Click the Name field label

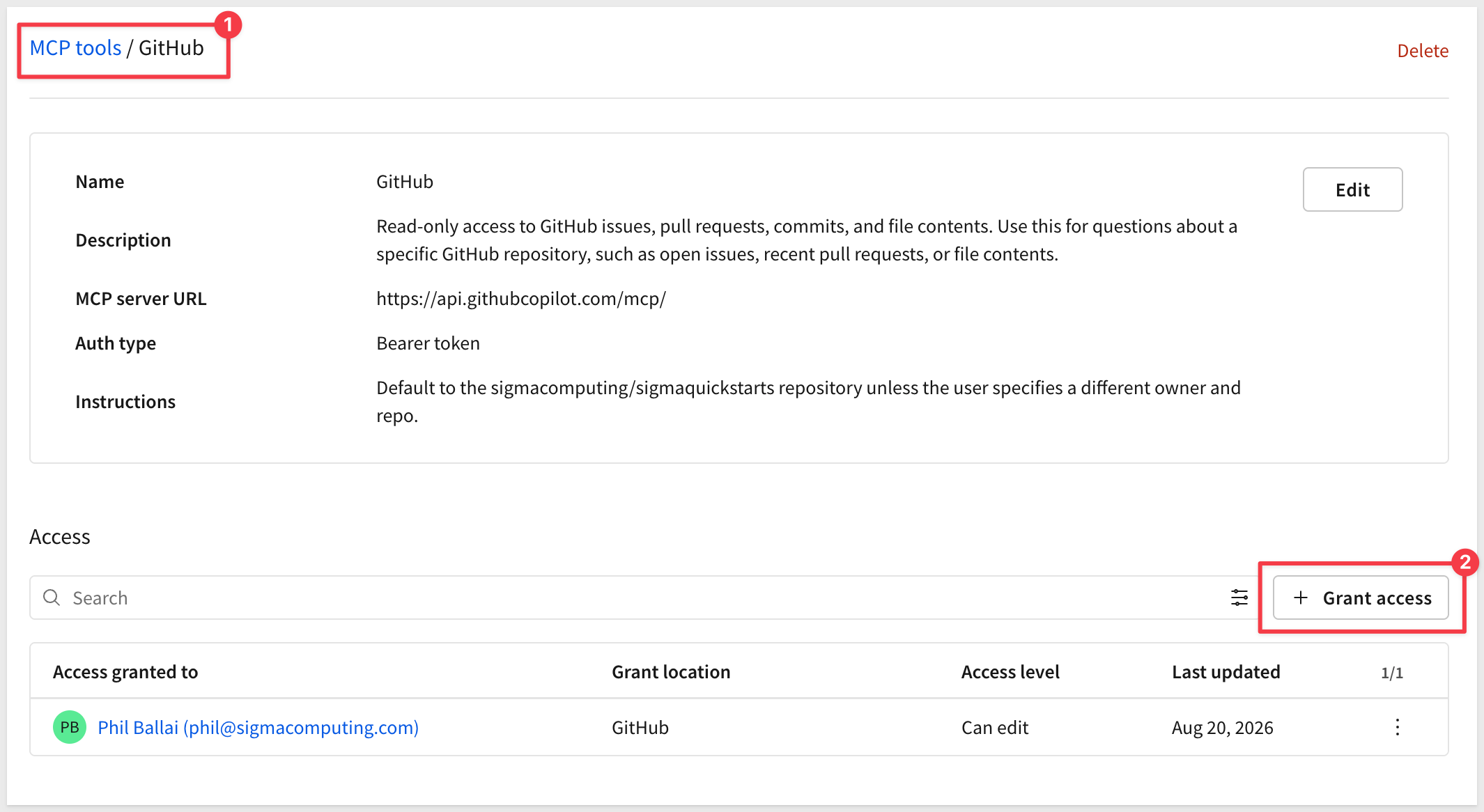click(100, 182)
